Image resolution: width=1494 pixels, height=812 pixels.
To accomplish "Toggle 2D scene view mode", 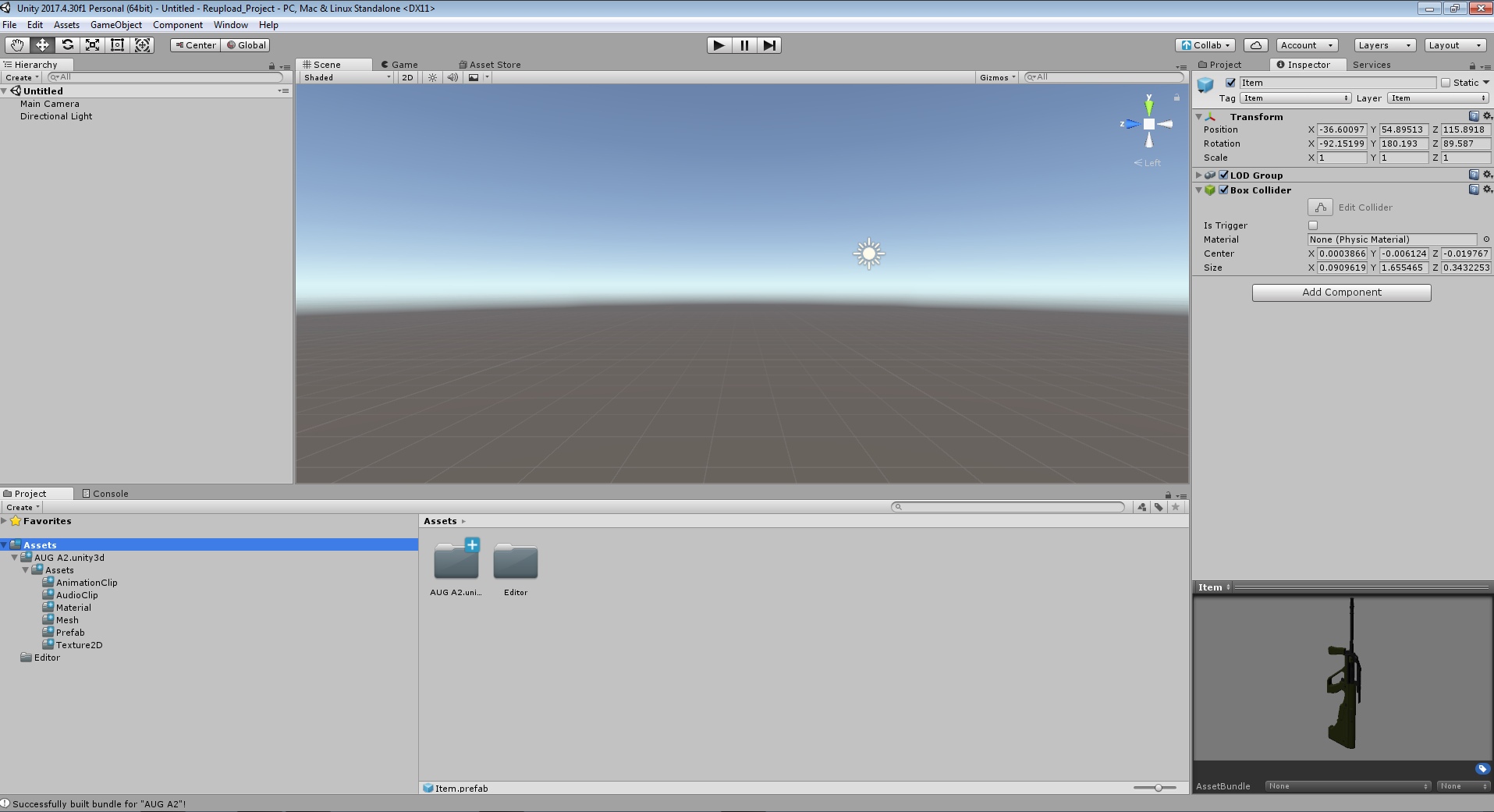I will click(x=407, y=77).
